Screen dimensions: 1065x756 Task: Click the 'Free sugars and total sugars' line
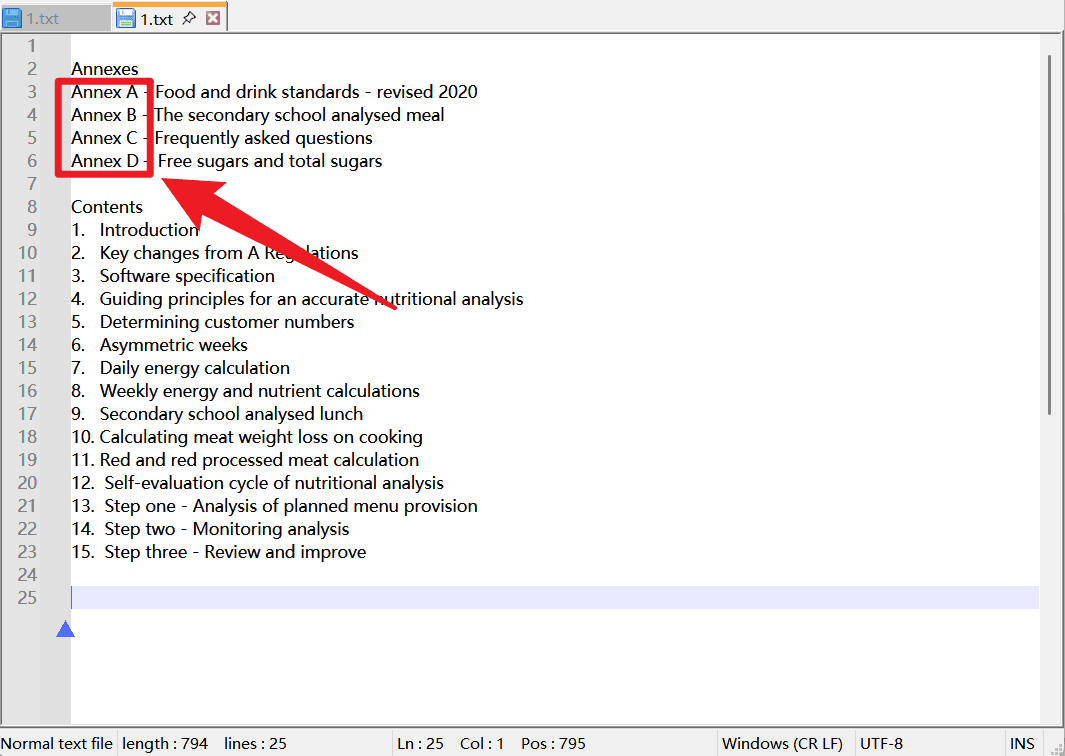270,161
